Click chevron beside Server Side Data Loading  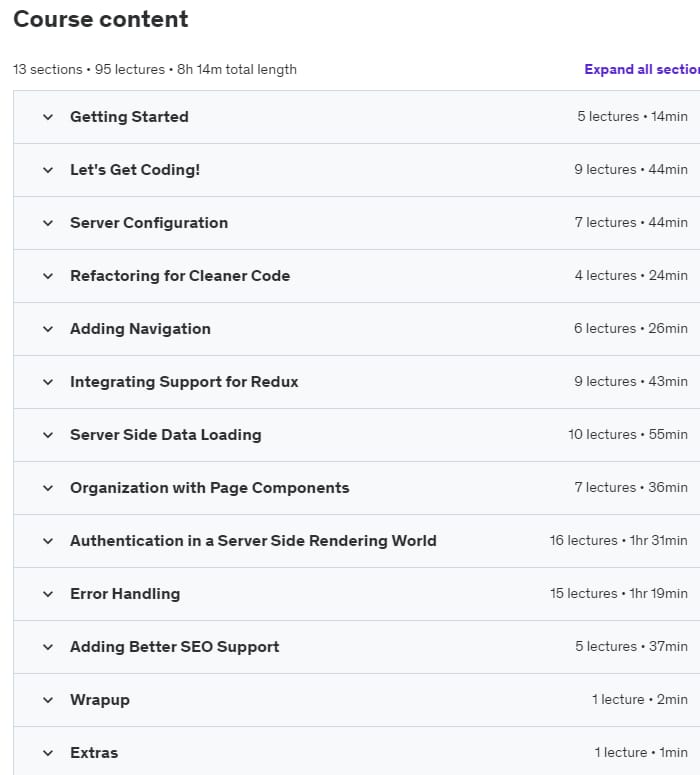point(48,435)
